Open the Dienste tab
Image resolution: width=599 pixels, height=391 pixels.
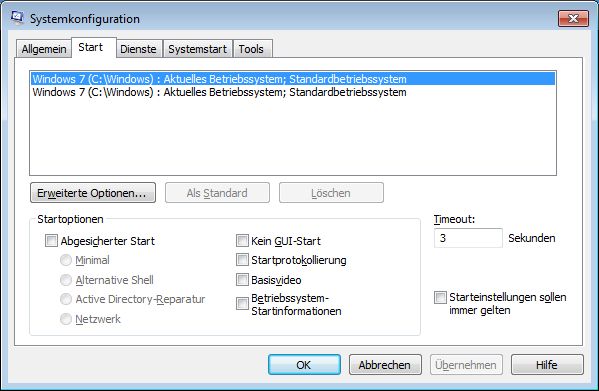coord(138,49)
